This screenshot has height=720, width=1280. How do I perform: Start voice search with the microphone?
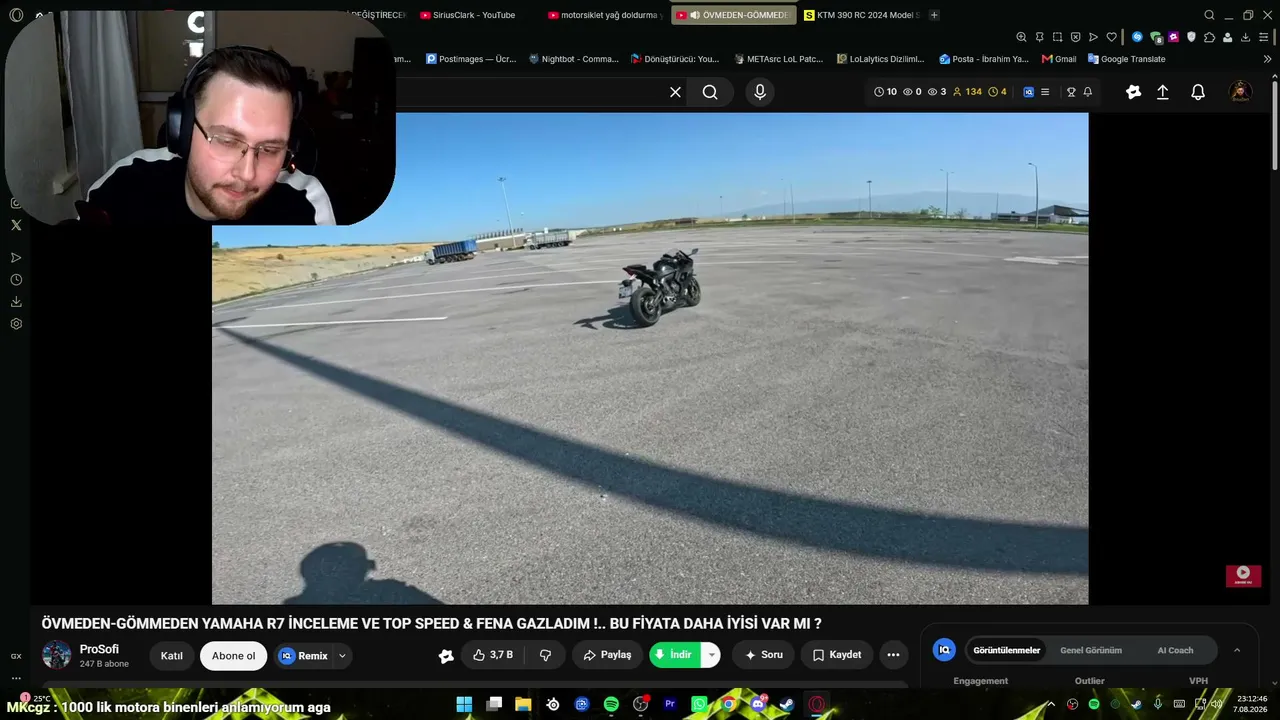pyautogui.click(x=760, y=92)
